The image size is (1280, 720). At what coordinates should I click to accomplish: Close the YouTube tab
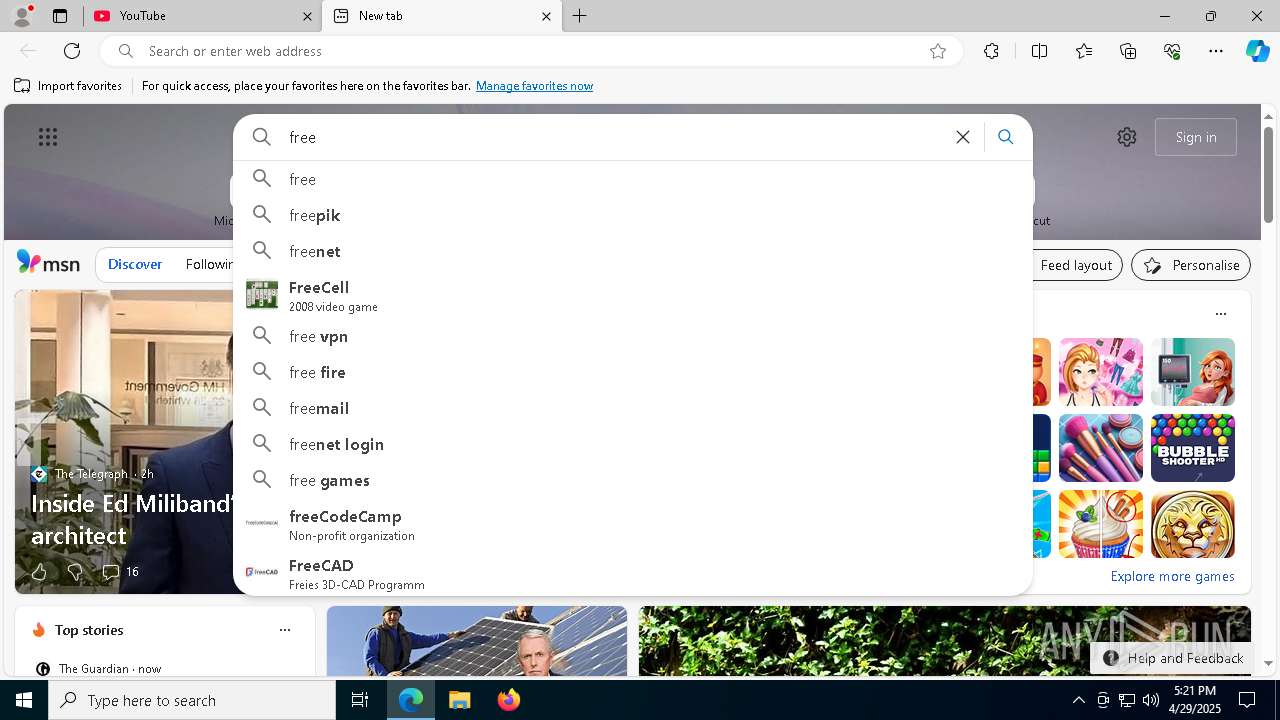307,16
